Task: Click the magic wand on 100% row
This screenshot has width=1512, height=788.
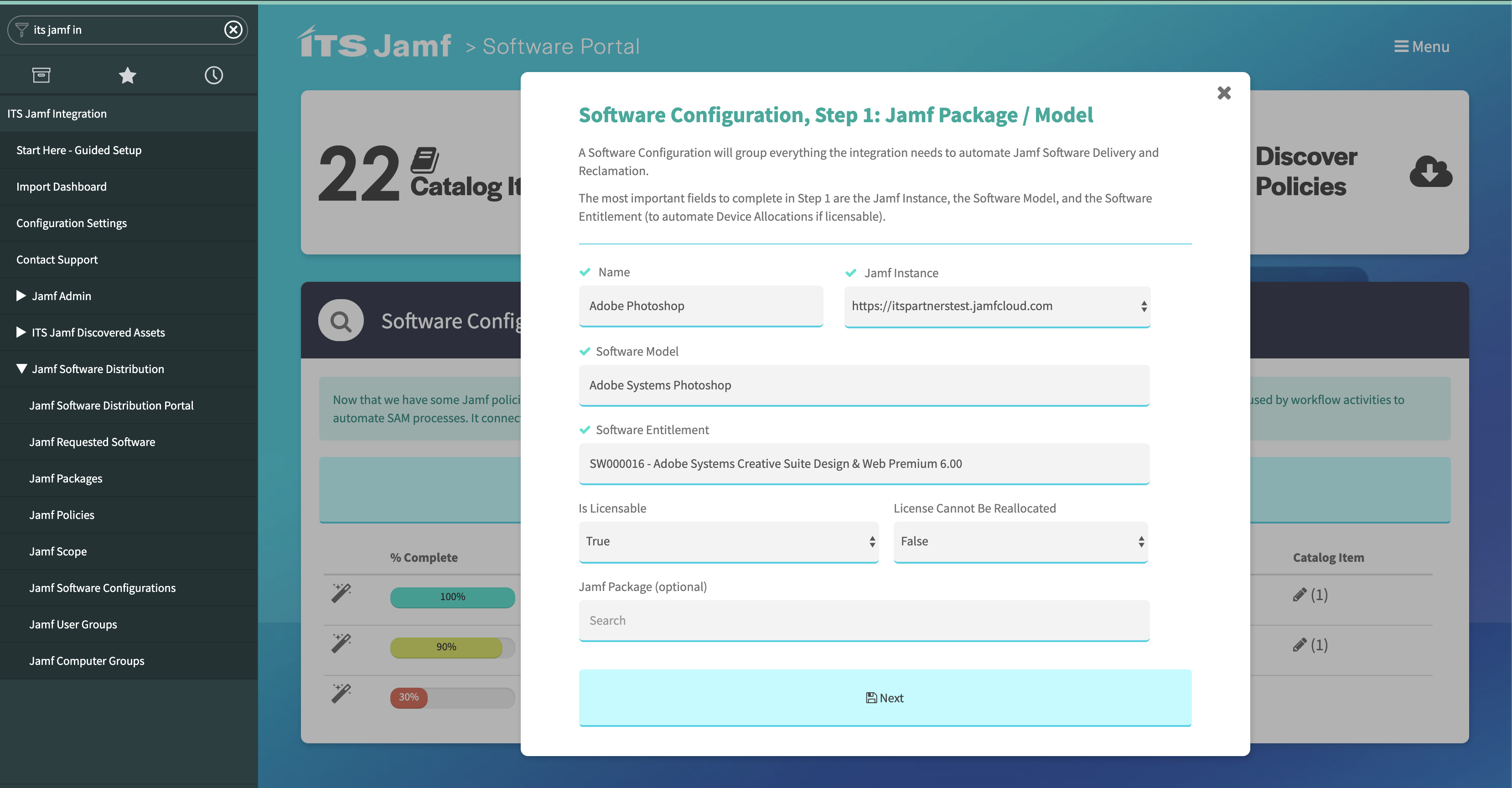Action: click(341, 593)
